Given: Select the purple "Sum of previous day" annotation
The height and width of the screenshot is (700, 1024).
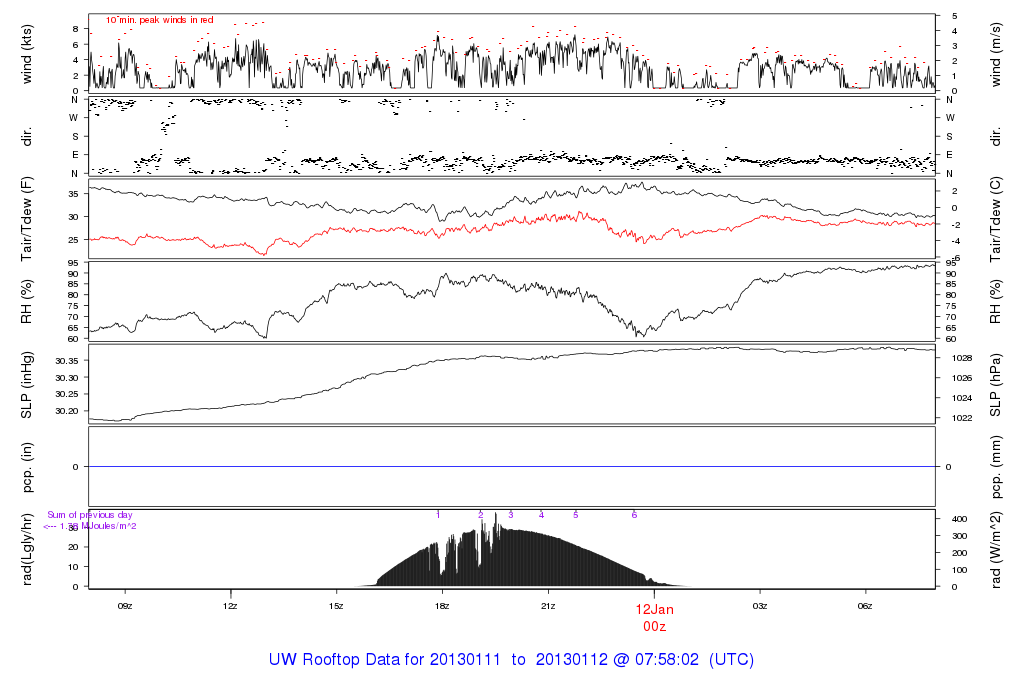Looking at the screenshot, I should (90, 515).
